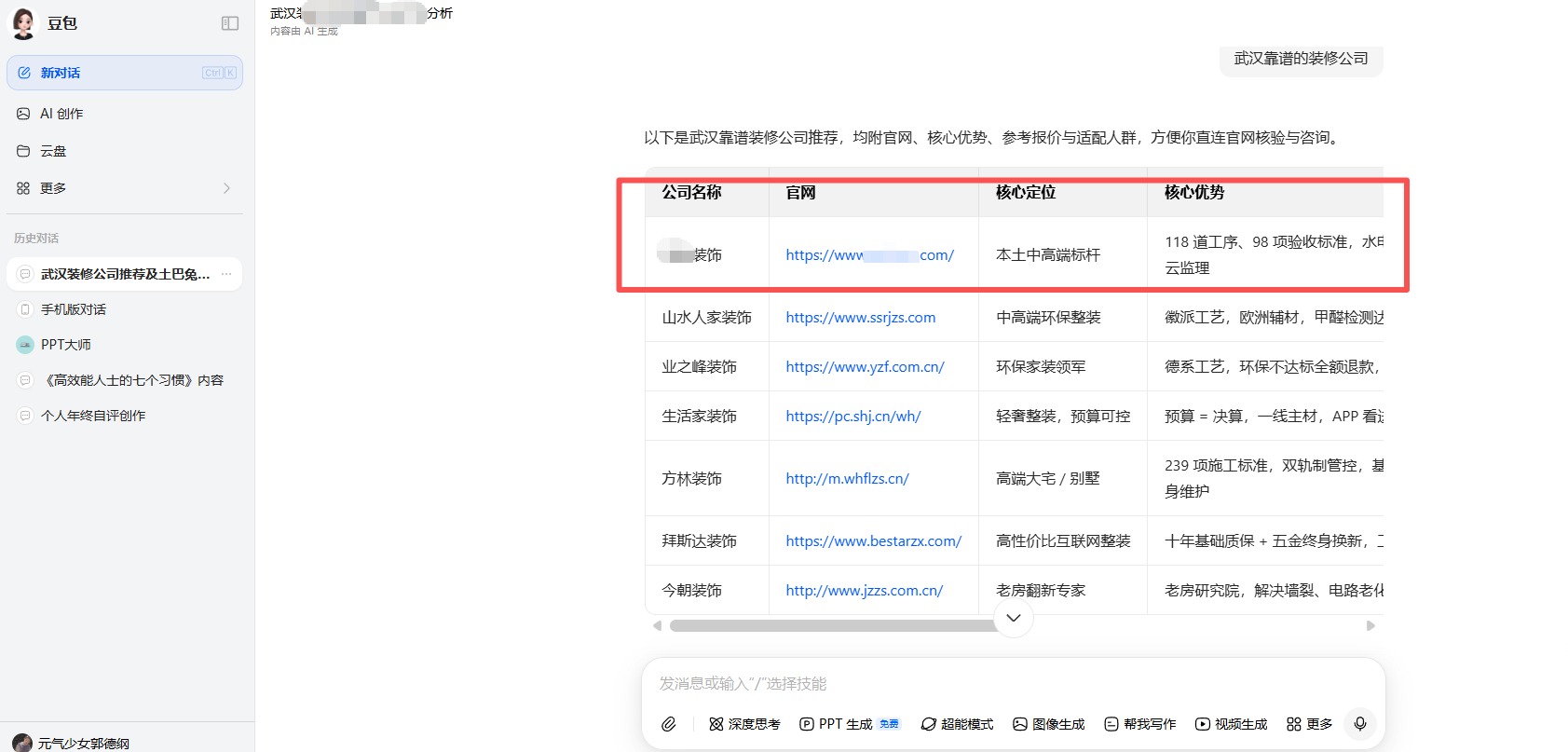Toggle 深度思考 deep thinking mode
The image size is (1568, 752).
click(744, 724)
